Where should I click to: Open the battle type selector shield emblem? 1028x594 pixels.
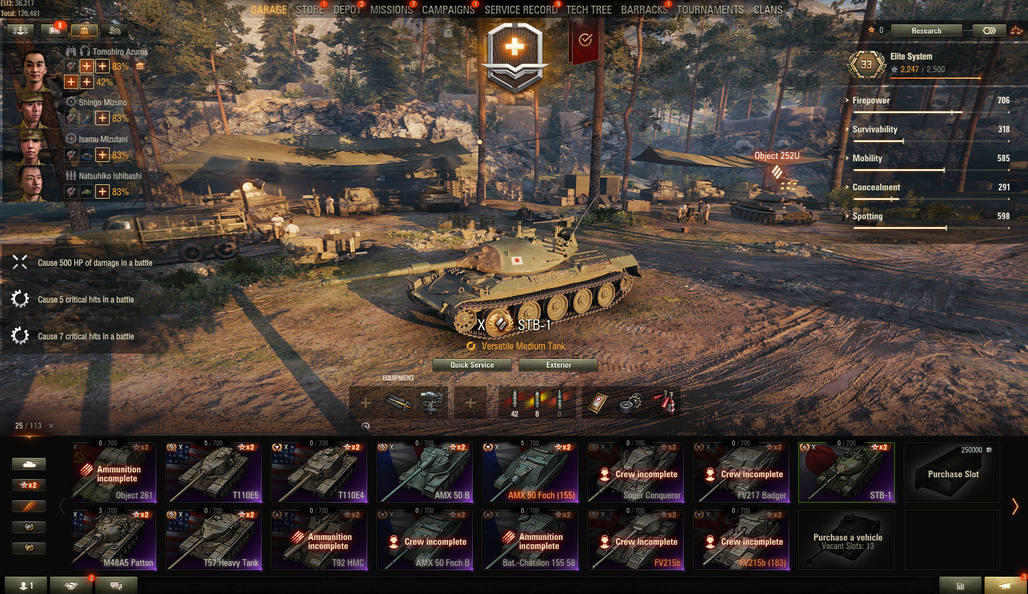[515, 57]
